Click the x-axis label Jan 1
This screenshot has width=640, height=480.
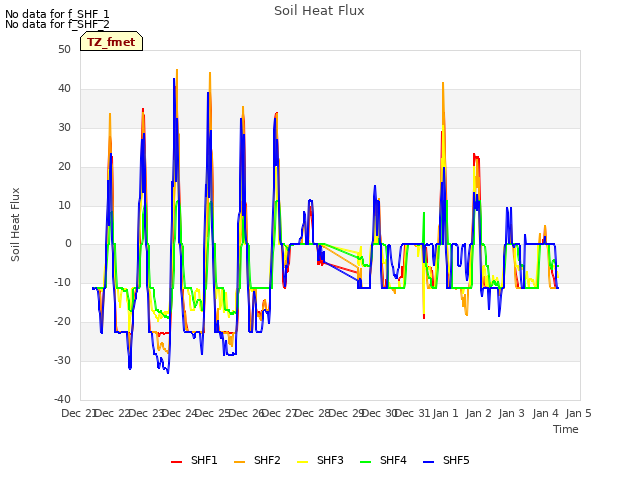coord(445,413)
